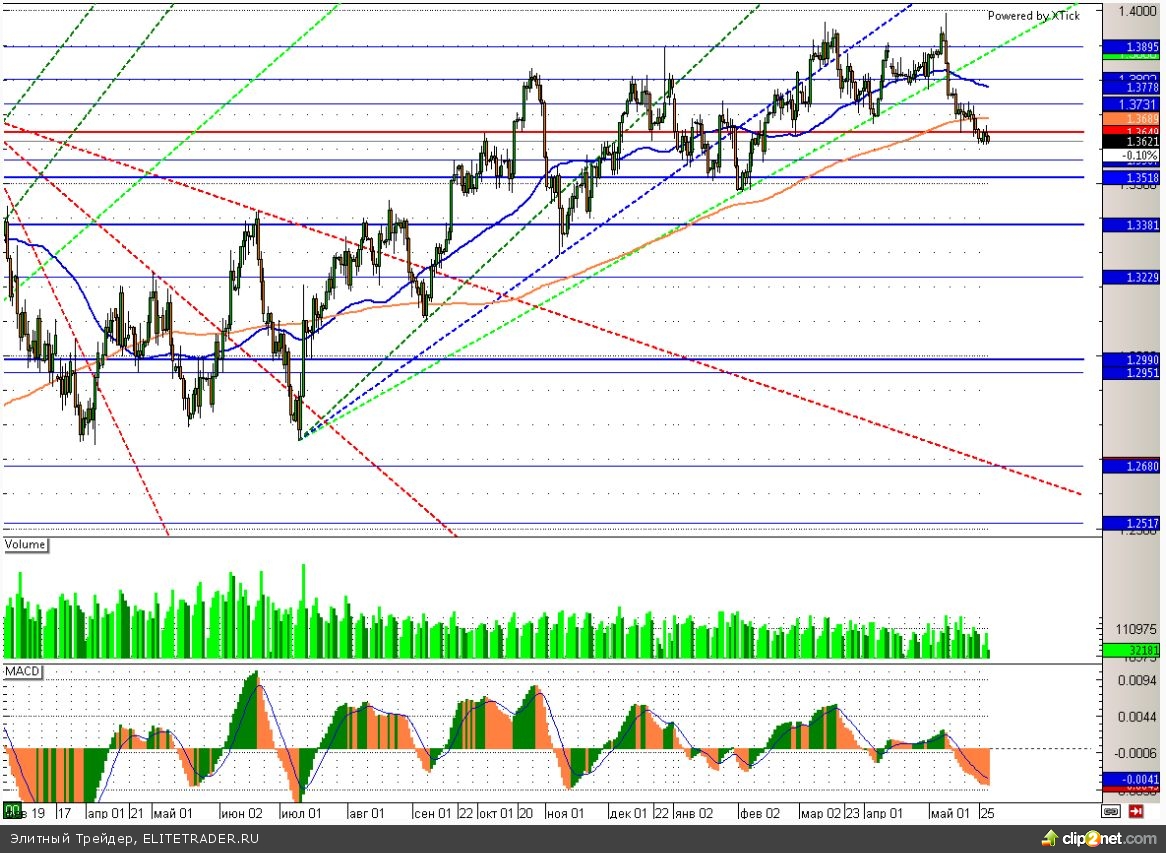Click the фев 02 date marker
Screen dimensions: 1166x853
pyautogui.click(x=759, y=813)
